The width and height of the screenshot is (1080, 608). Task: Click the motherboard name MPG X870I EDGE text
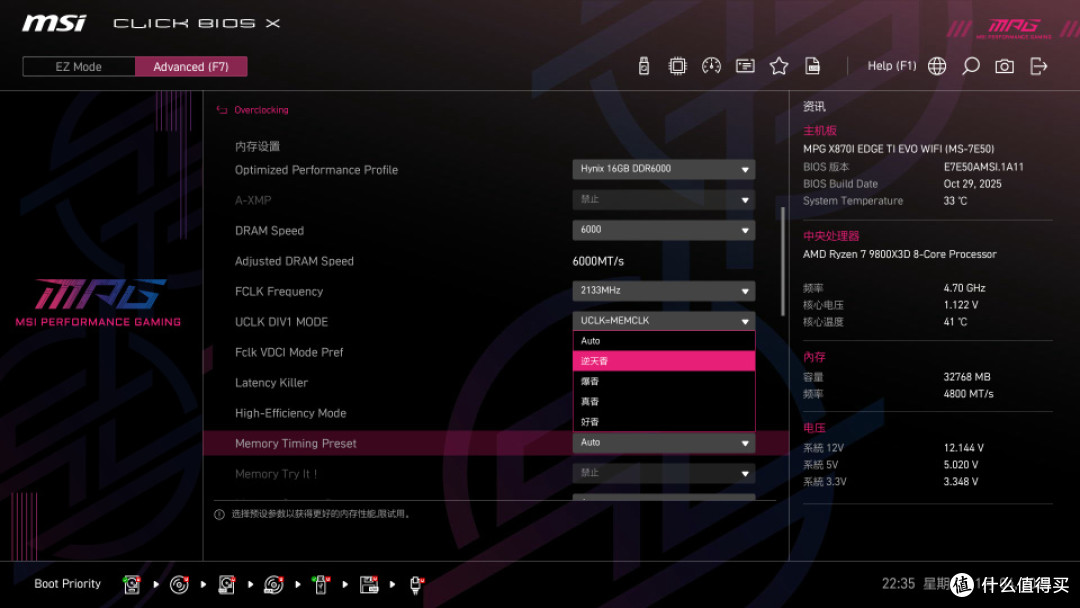pyautogui.click(x=898, y=149)
